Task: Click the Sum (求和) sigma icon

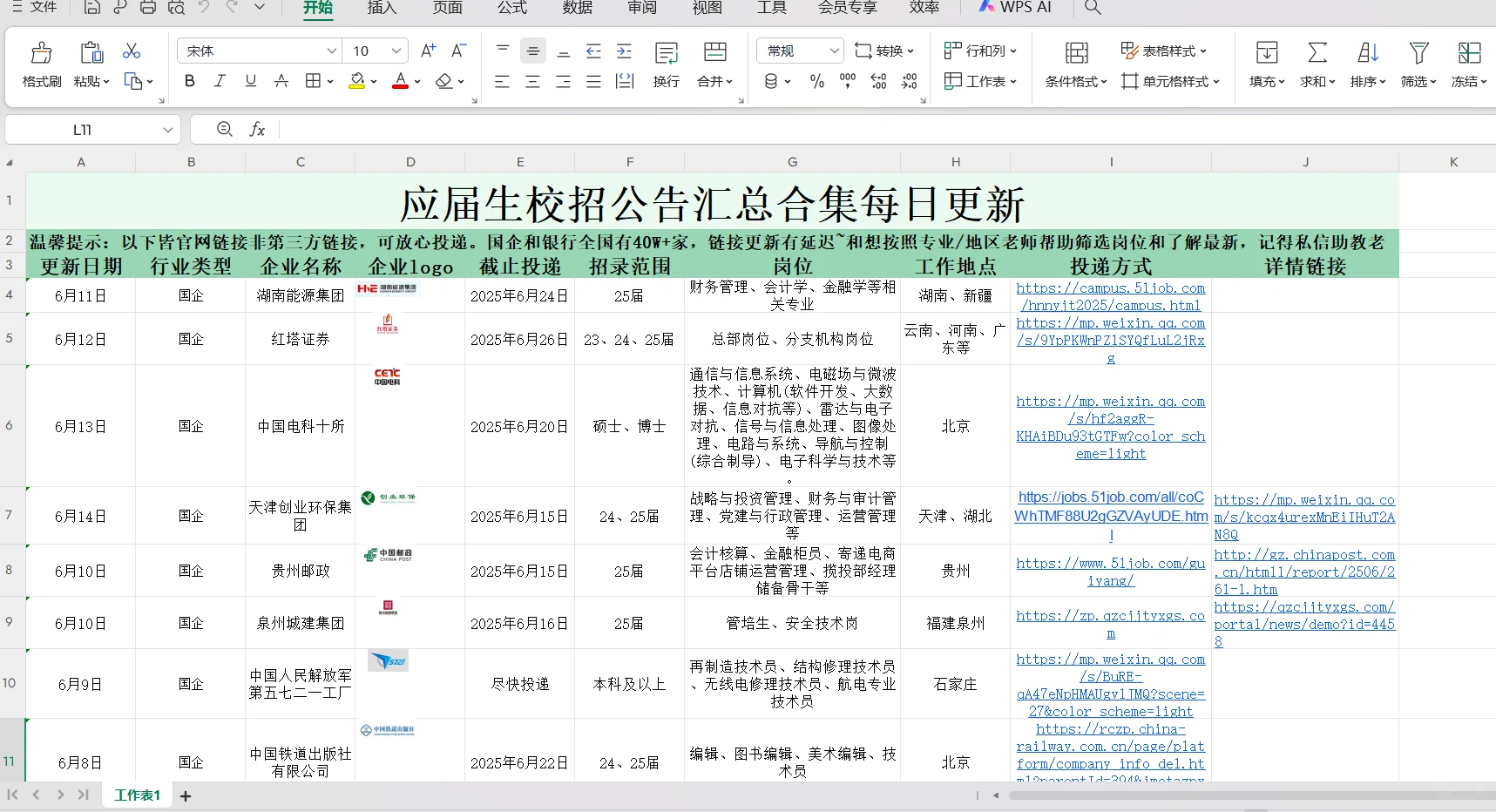Action: coord(1317,53)
